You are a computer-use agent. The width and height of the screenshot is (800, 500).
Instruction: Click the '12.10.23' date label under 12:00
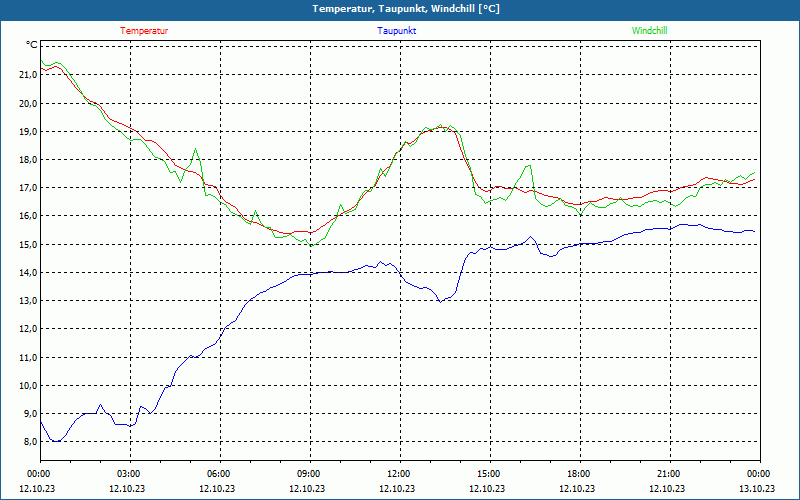(397, 488)
